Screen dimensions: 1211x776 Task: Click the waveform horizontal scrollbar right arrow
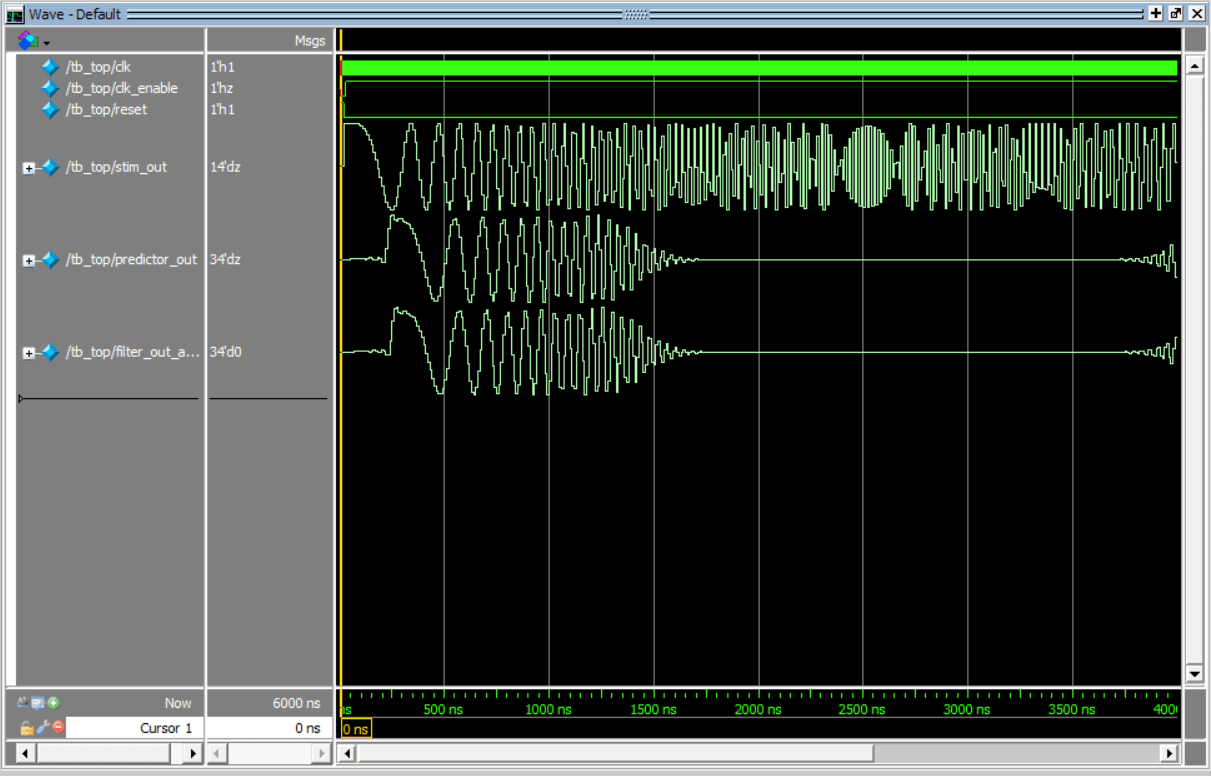pos(1167,753)
